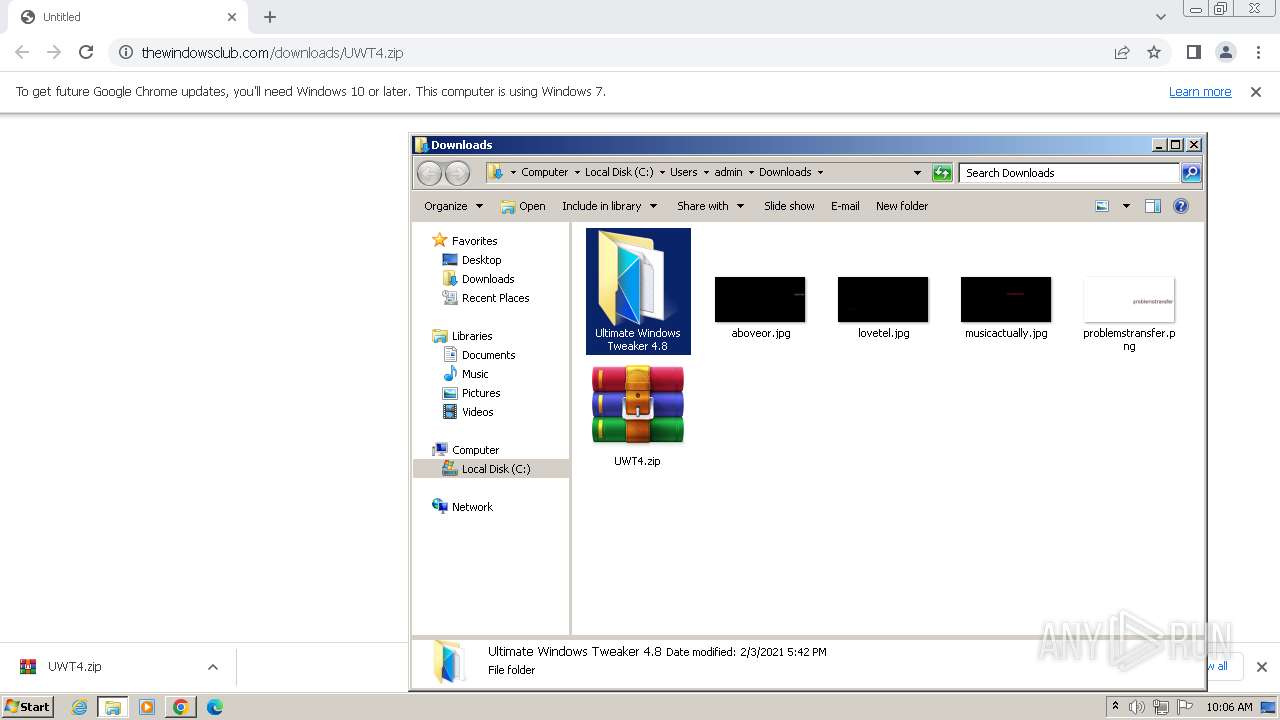This screenshot has height=720, width=1280.
Task: Bookmark this page with the star icon
Action: [x=1154, y=52]
